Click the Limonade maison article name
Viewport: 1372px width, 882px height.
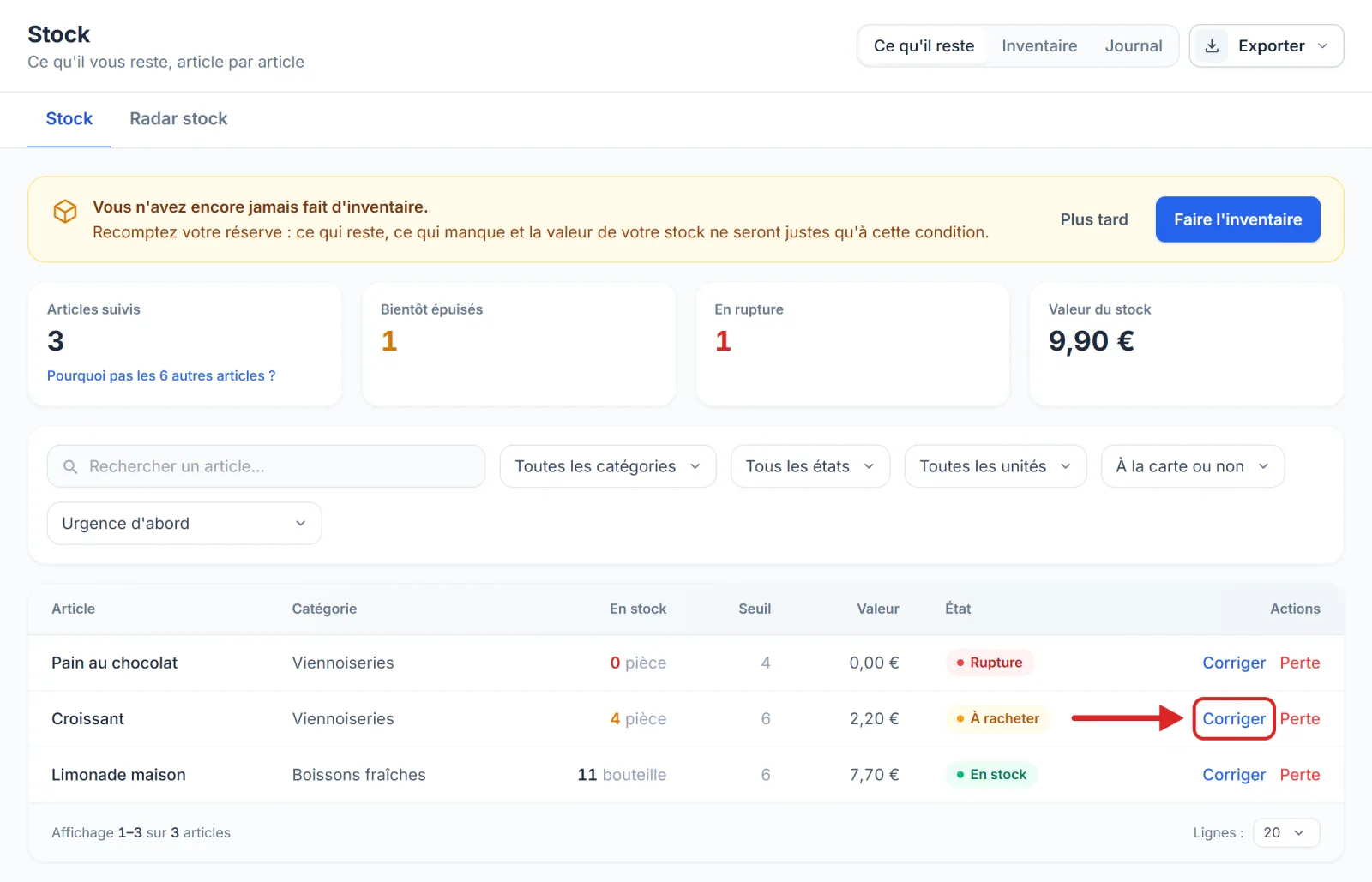[x=118, y=775]
